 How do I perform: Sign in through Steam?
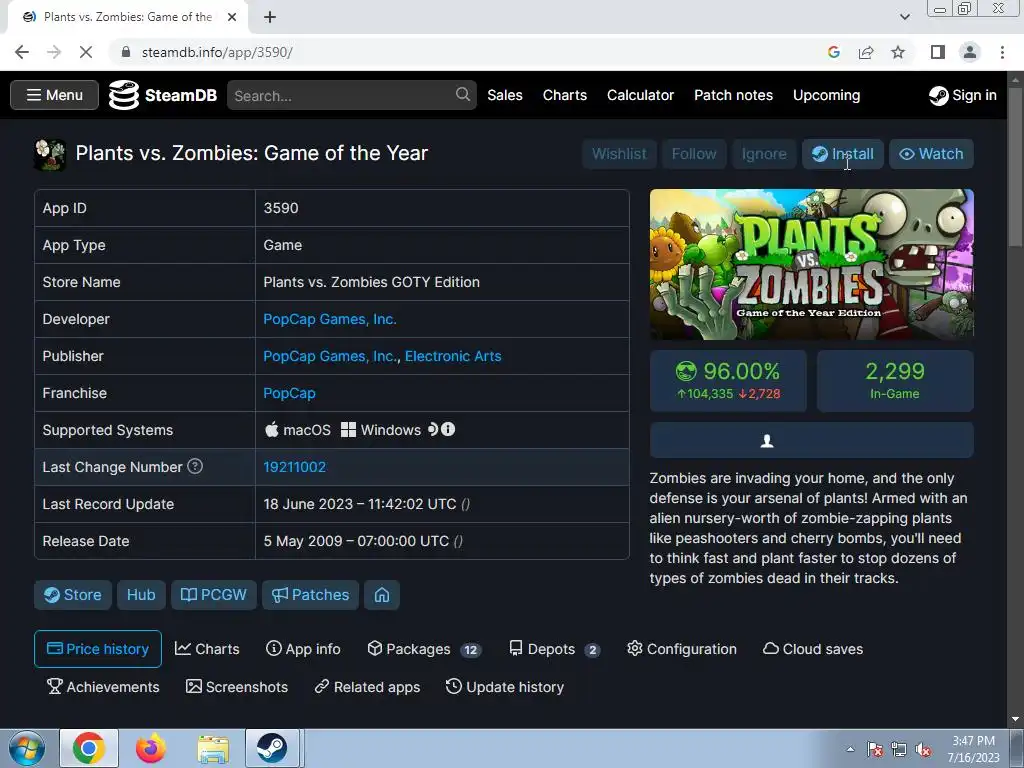963,95
